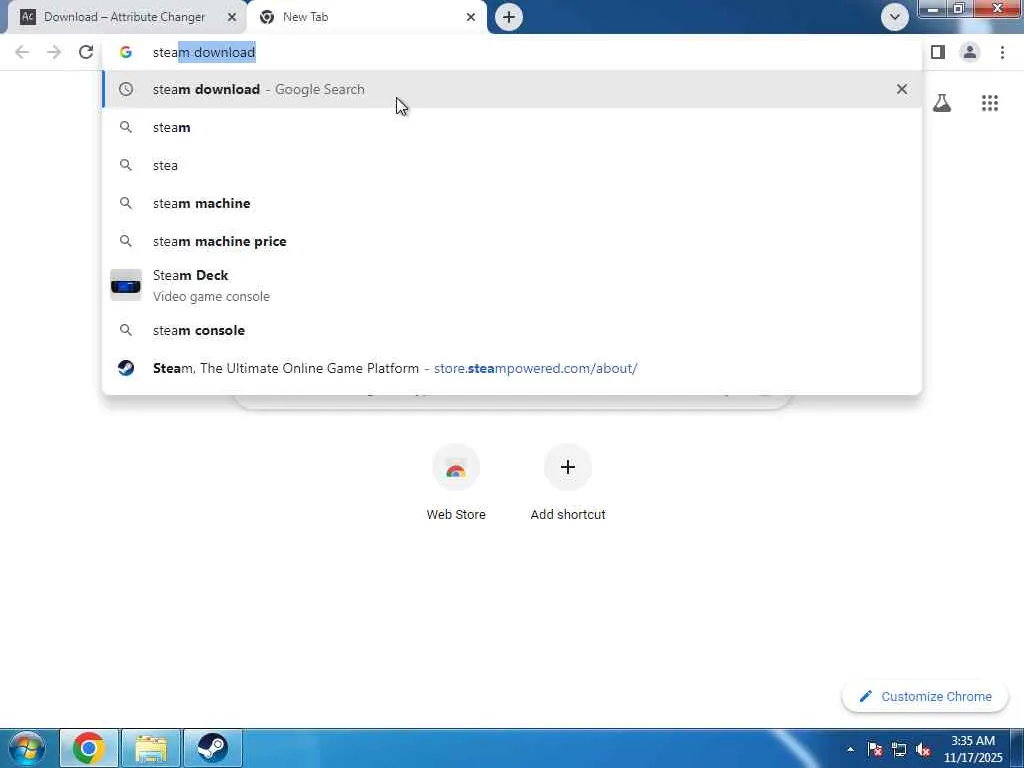Viewport: 1024px width, 768px height.
Task: Click the network tray icon
Action: coord(899,749)
